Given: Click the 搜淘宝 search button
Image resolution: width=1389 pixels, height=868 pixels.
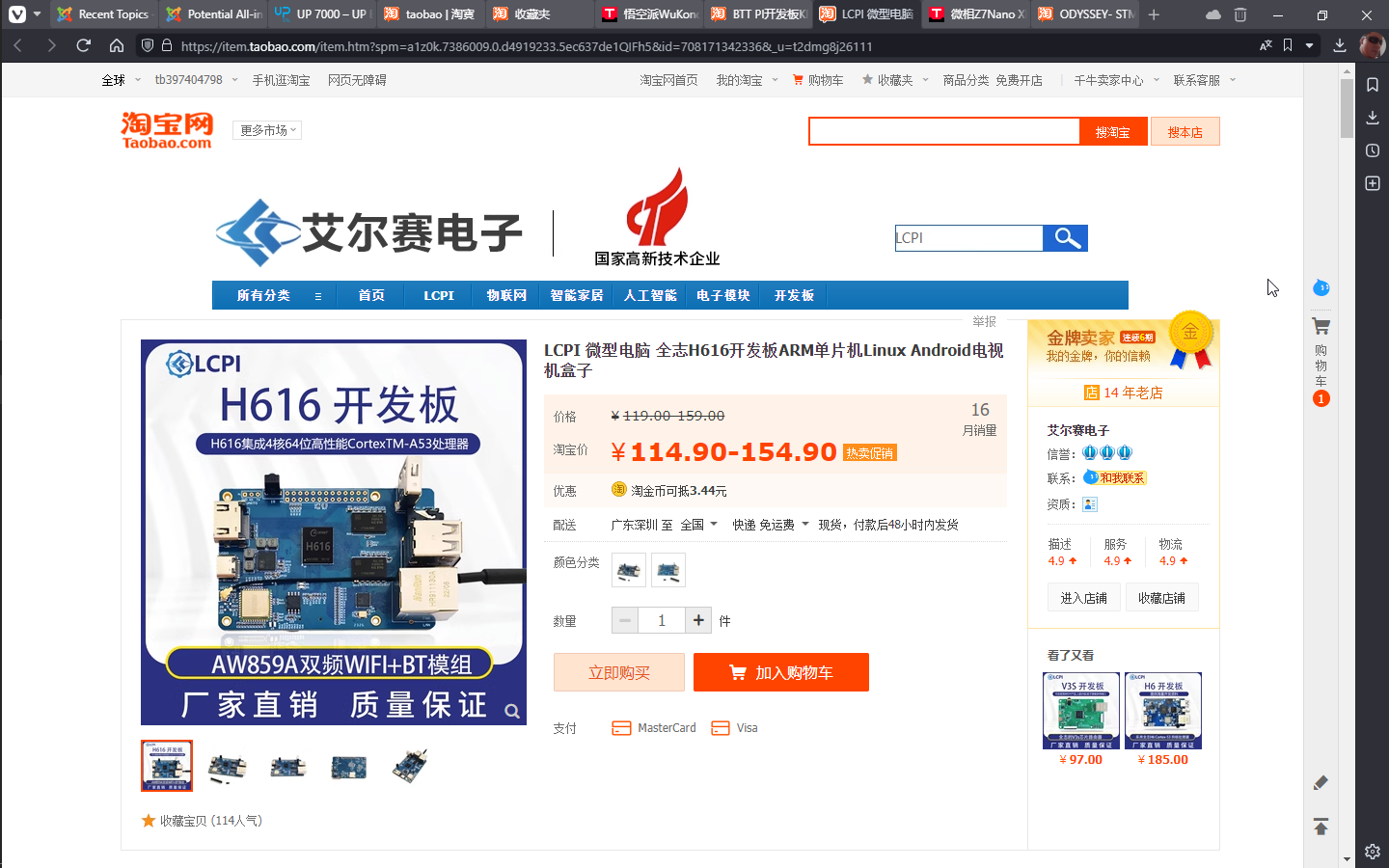Looking at the screenshot, I should [1114, 132].
